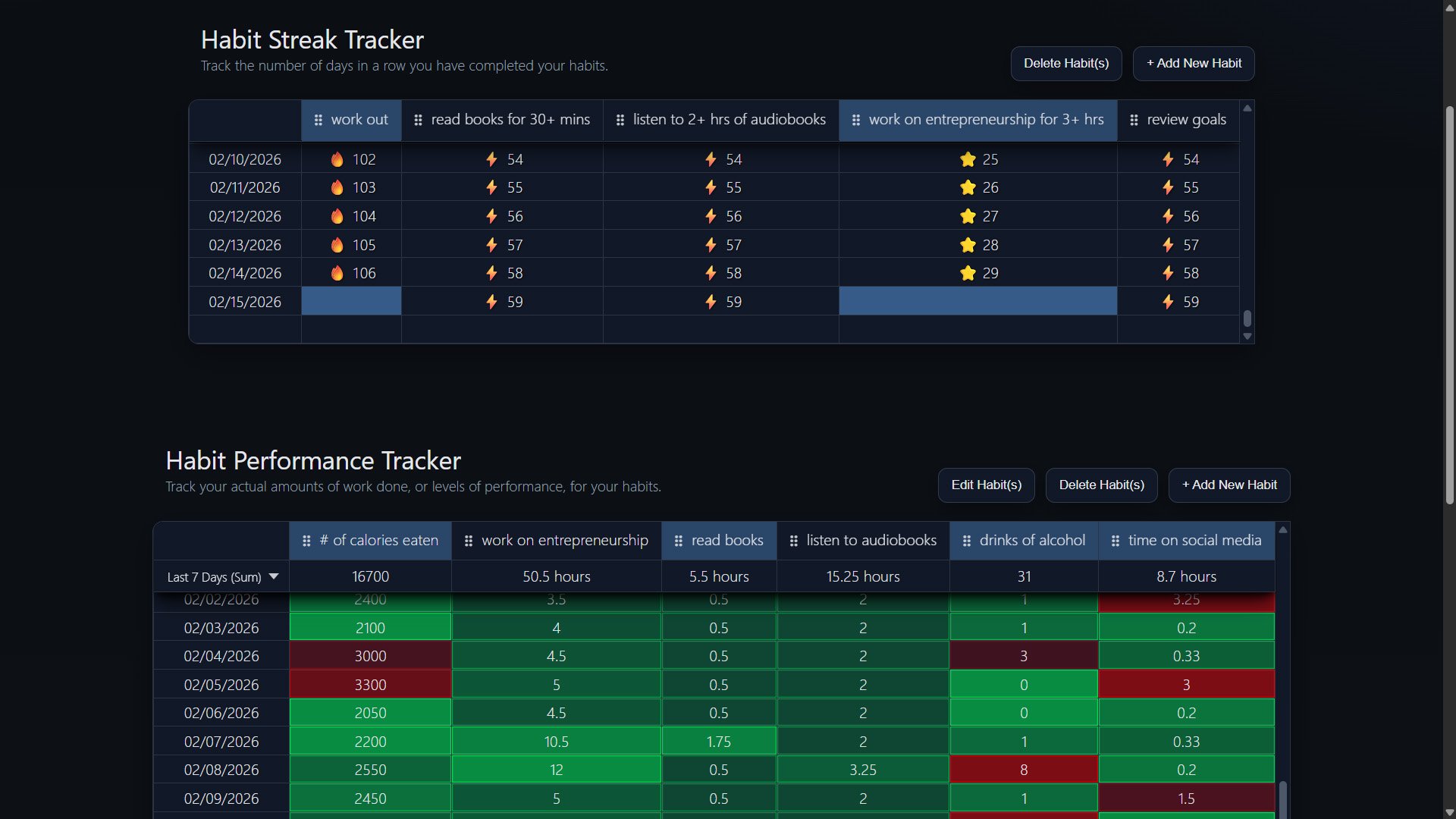This screenshot has width=1456, height=819.
Task: Click the down arrow of the streak table scrollbar
Action: click(x=1247, y=337)
